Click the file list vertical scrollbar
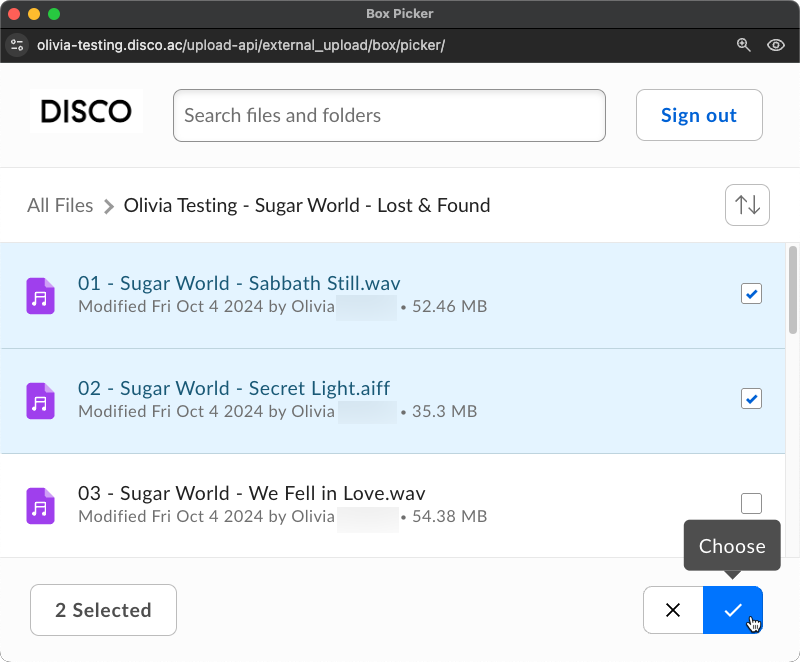The image size is (800, 662). pos(793,290)
